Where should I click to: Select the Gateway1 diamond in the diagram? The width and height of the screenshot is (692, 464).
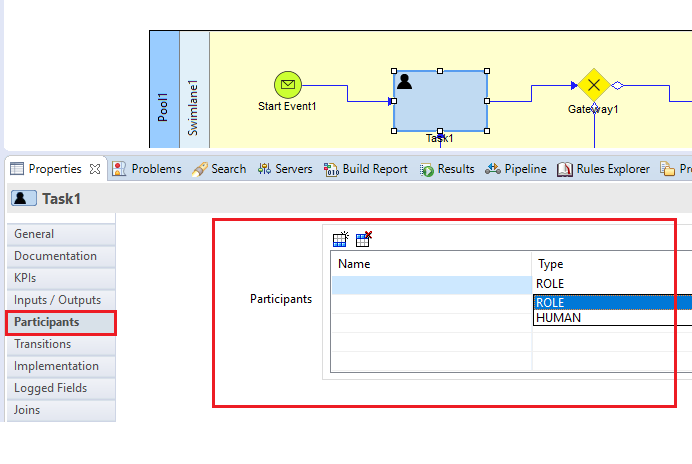coord(594,85)
